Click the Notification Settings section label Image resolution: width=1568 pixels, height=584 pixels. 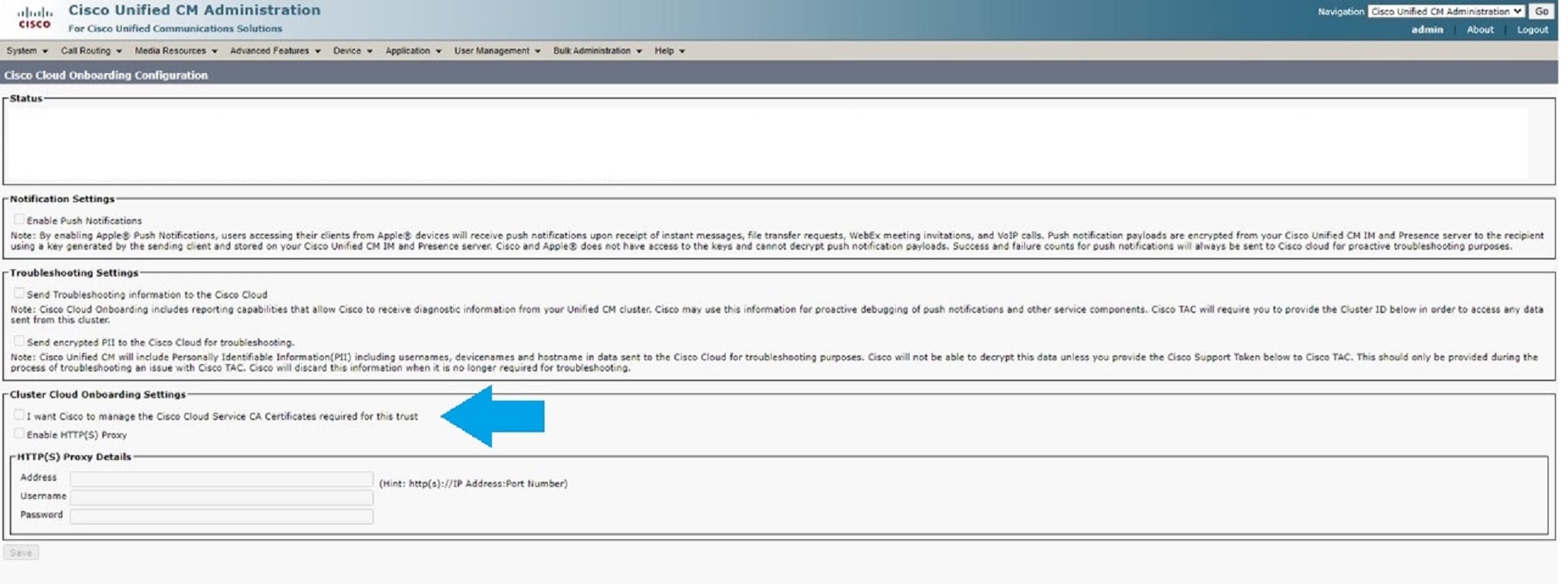pyautogui.click(x=62, y=199)
